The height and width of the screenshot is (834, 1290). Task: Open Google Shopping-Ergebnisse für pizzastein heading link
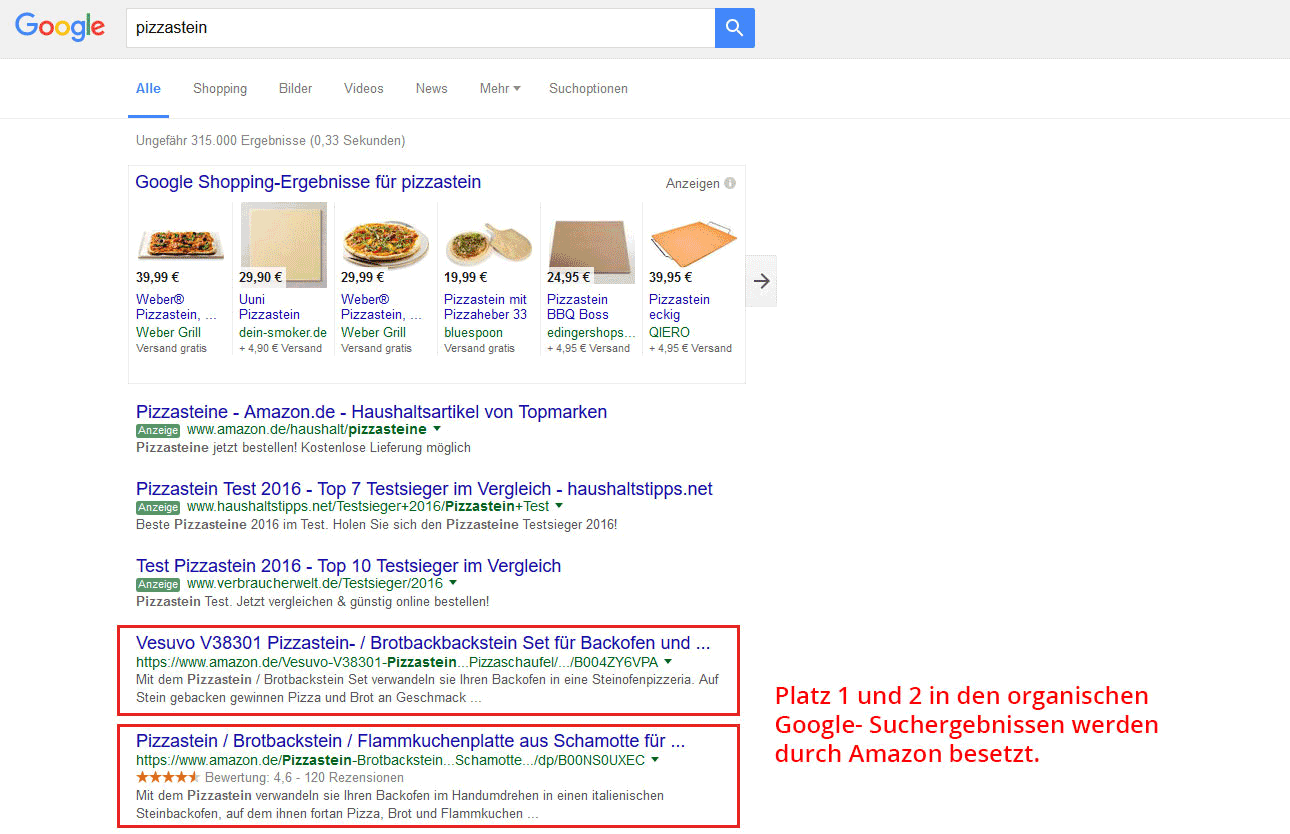click(308, 182)
